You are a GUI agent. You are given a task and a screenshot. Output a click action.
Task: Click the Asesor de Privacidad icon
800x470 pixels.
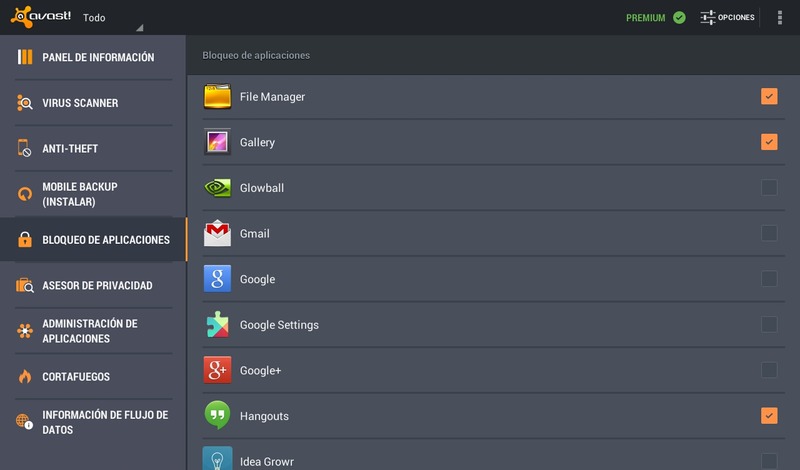24,285
